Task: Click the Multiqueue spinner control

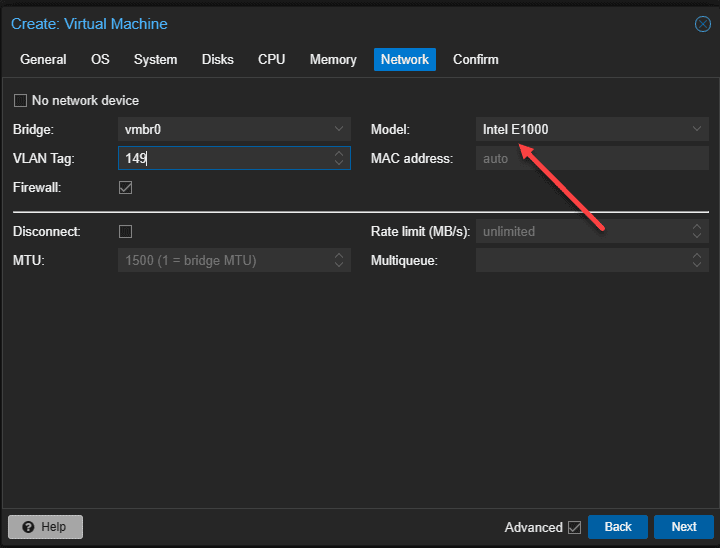Action: click(x=697, y=260)
